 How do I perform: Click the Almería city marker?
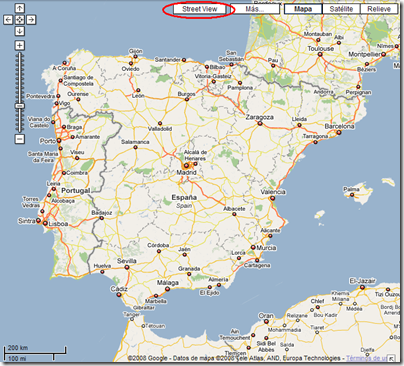point(219,285)
